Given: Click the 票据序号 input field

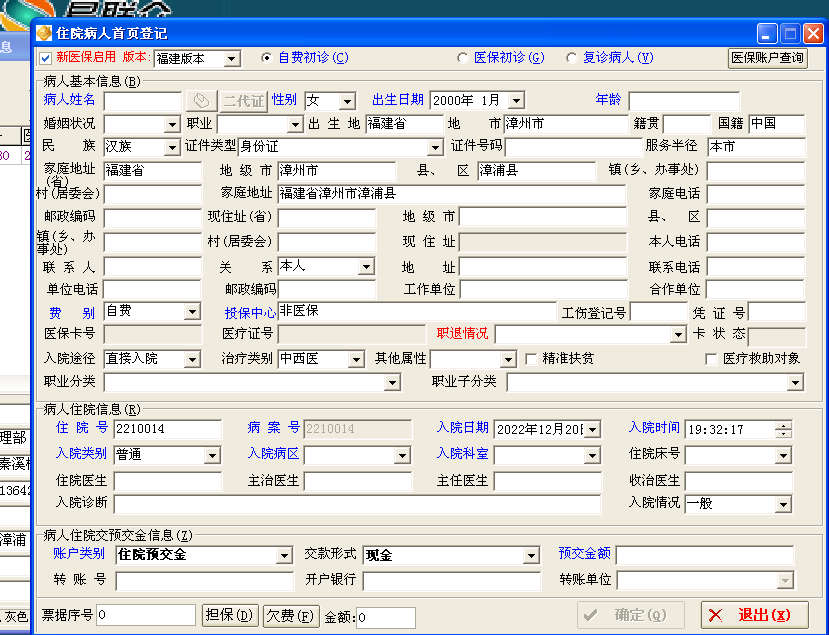Looking at the screenshot, I should coord(146,615).
